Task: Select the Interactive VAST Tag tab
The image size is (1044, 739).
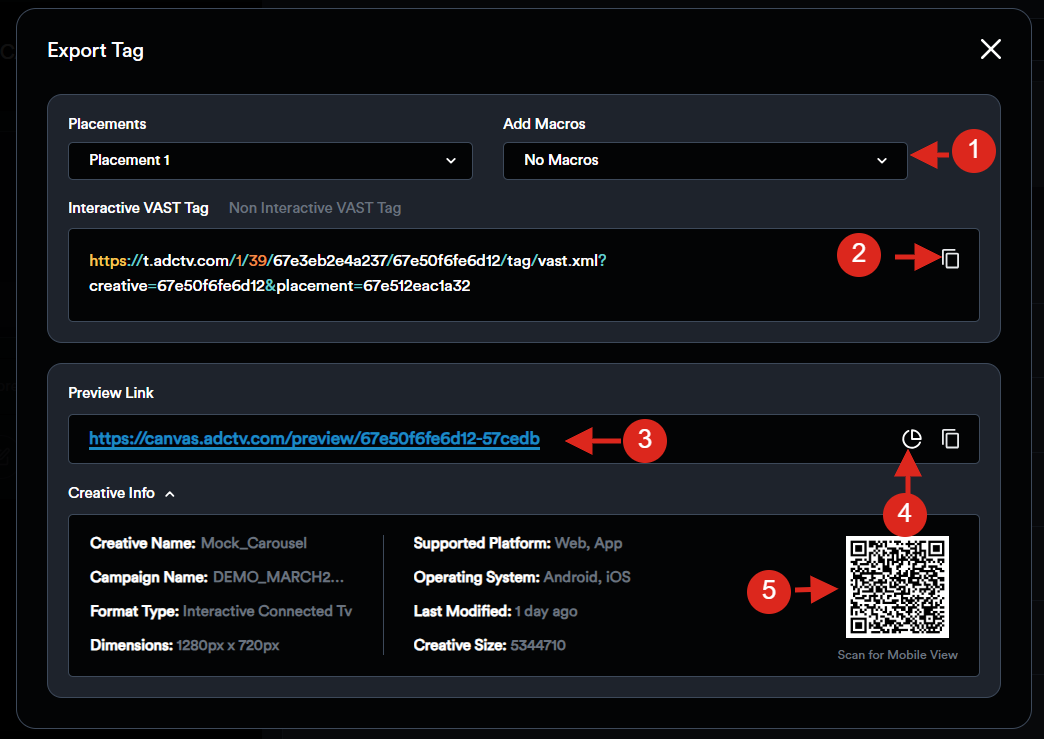Action: click(x=138, y=208)
